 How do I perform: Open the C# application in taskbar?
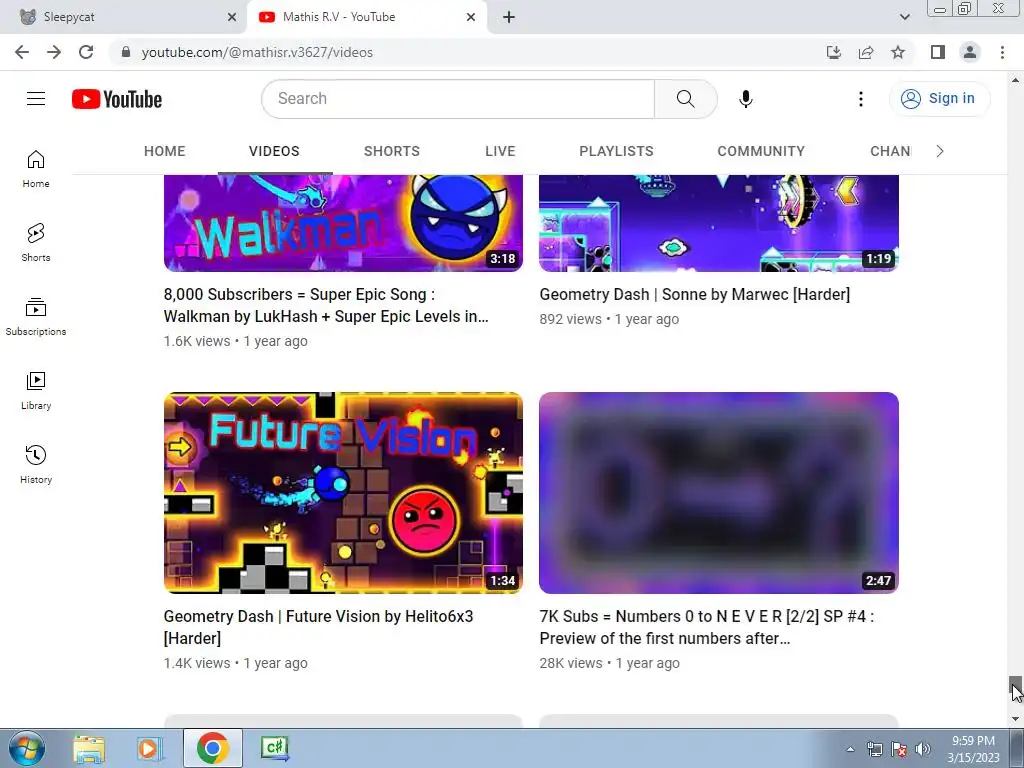275,748
